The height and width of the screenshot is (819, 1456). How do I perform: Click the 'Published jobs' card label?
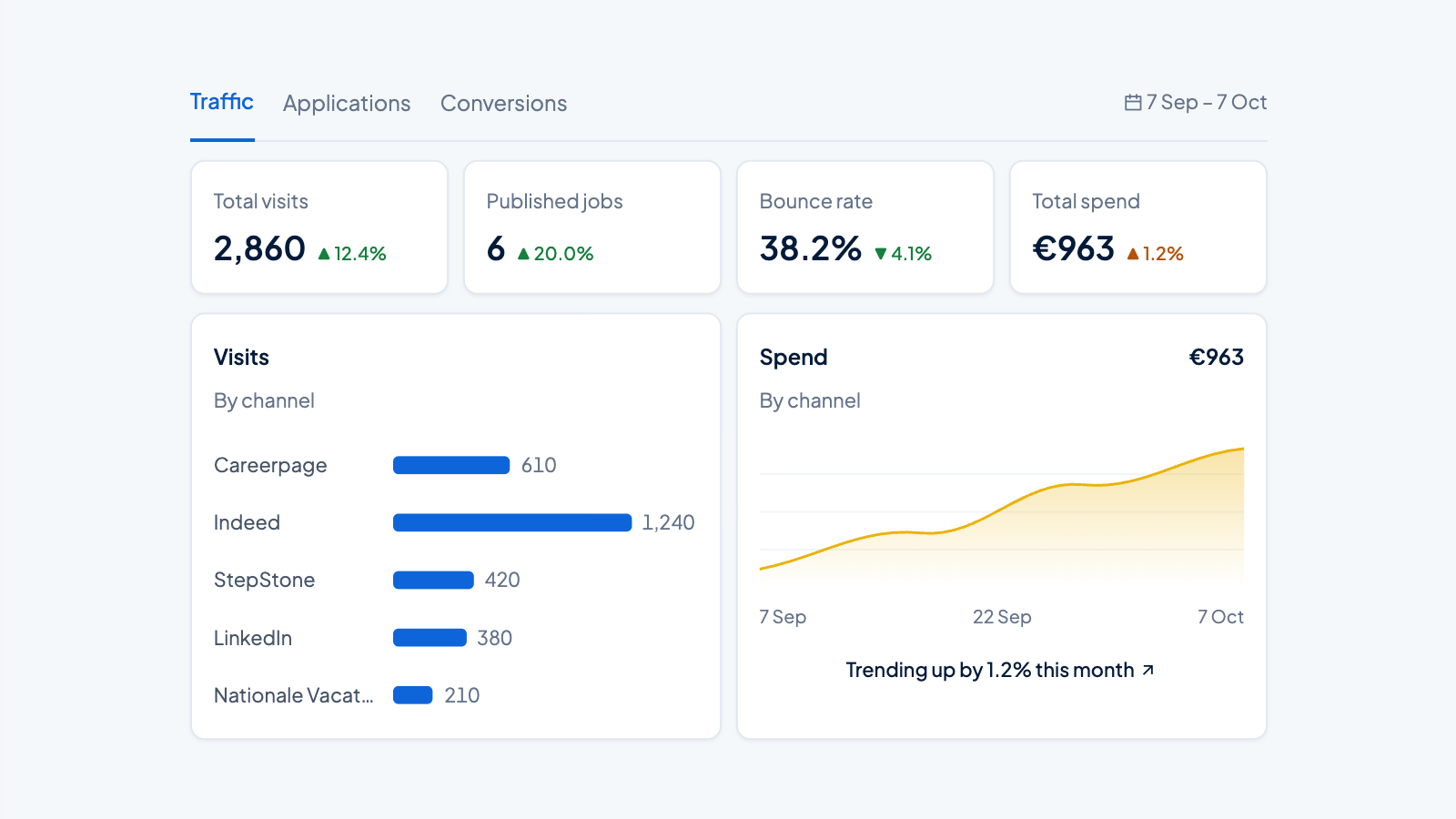point(555,202)
